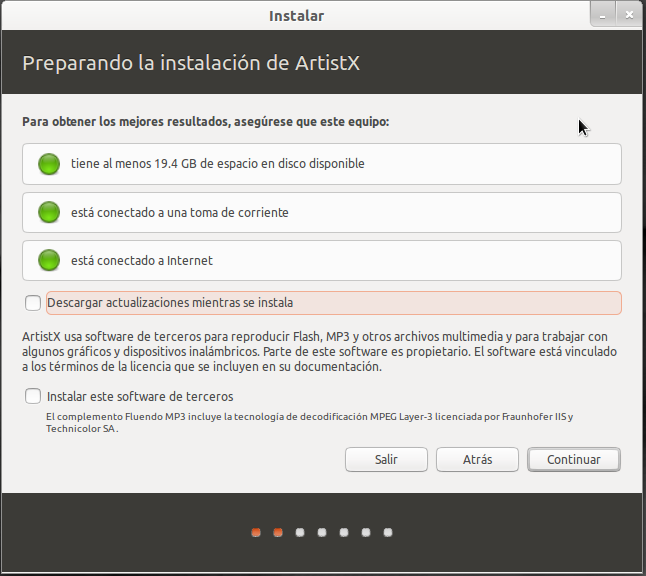Select the fourth progress step dot

pyautogui.click(x=322, y=532)
